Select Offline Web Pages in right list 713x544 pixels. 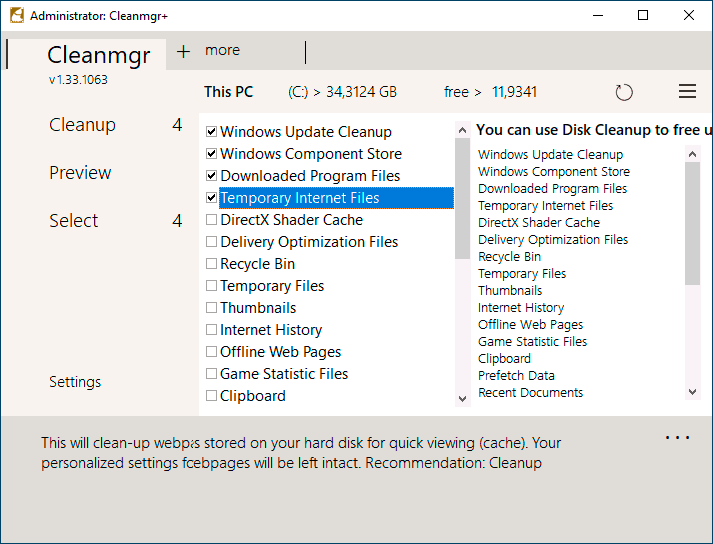pyautogui.click(x=531, y=324)
